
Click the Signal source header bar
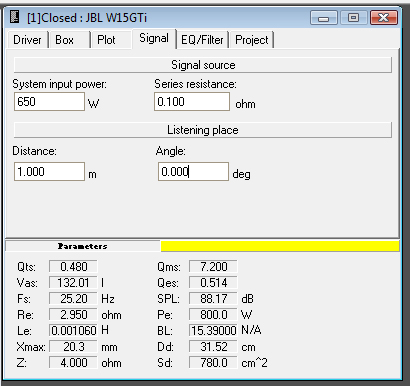coord(203,65)
